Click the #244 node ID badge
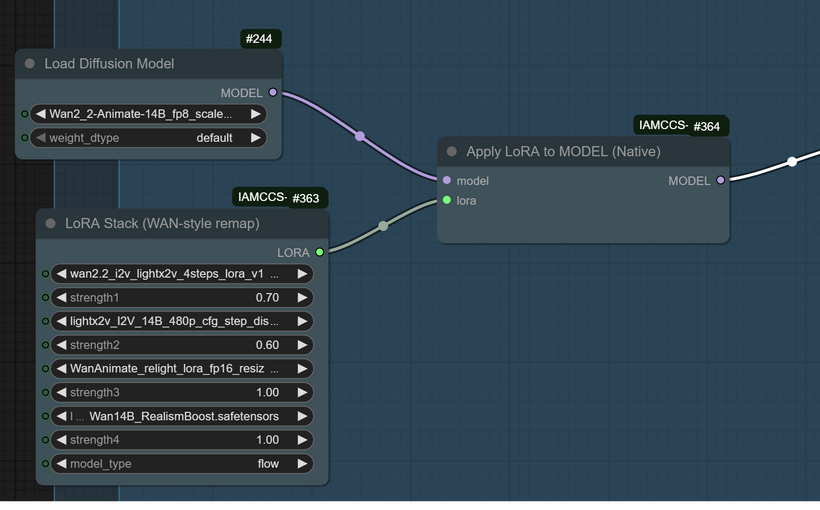This screenshot has width=820, height=510. [x=261, y=39]
